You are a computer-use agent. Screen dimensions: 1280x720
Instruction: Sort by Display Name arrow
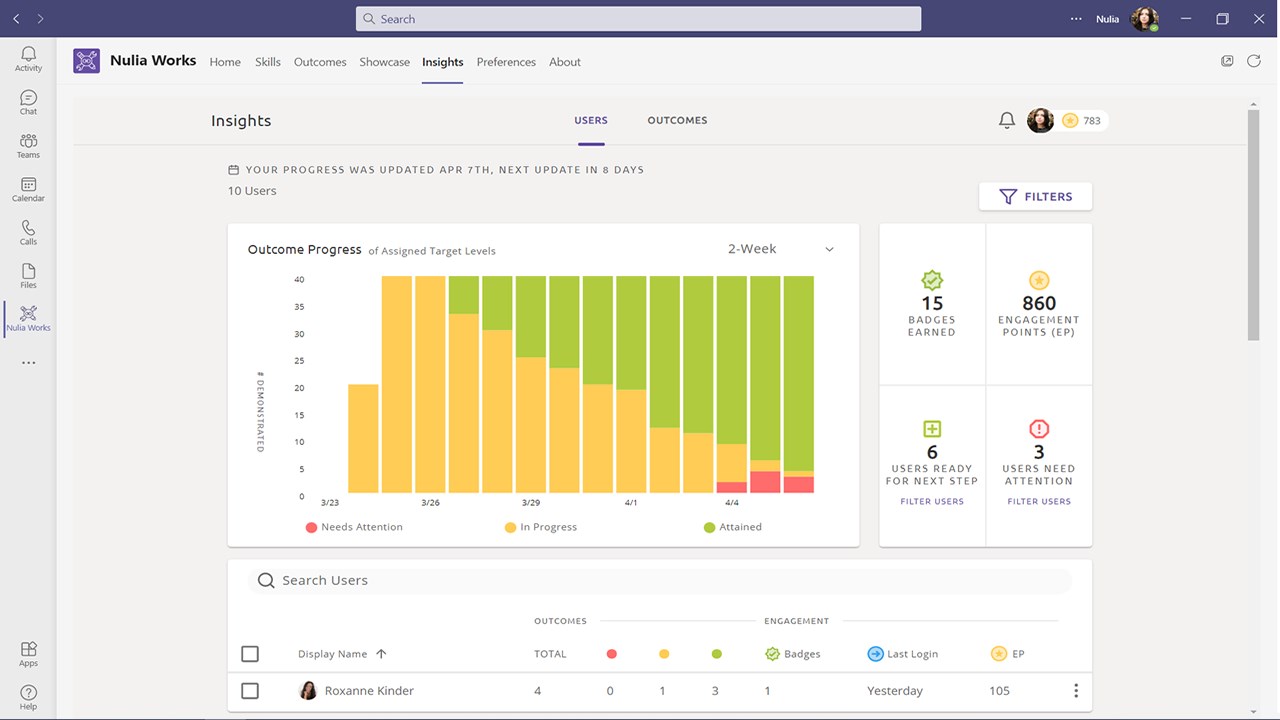pos(381,654)
